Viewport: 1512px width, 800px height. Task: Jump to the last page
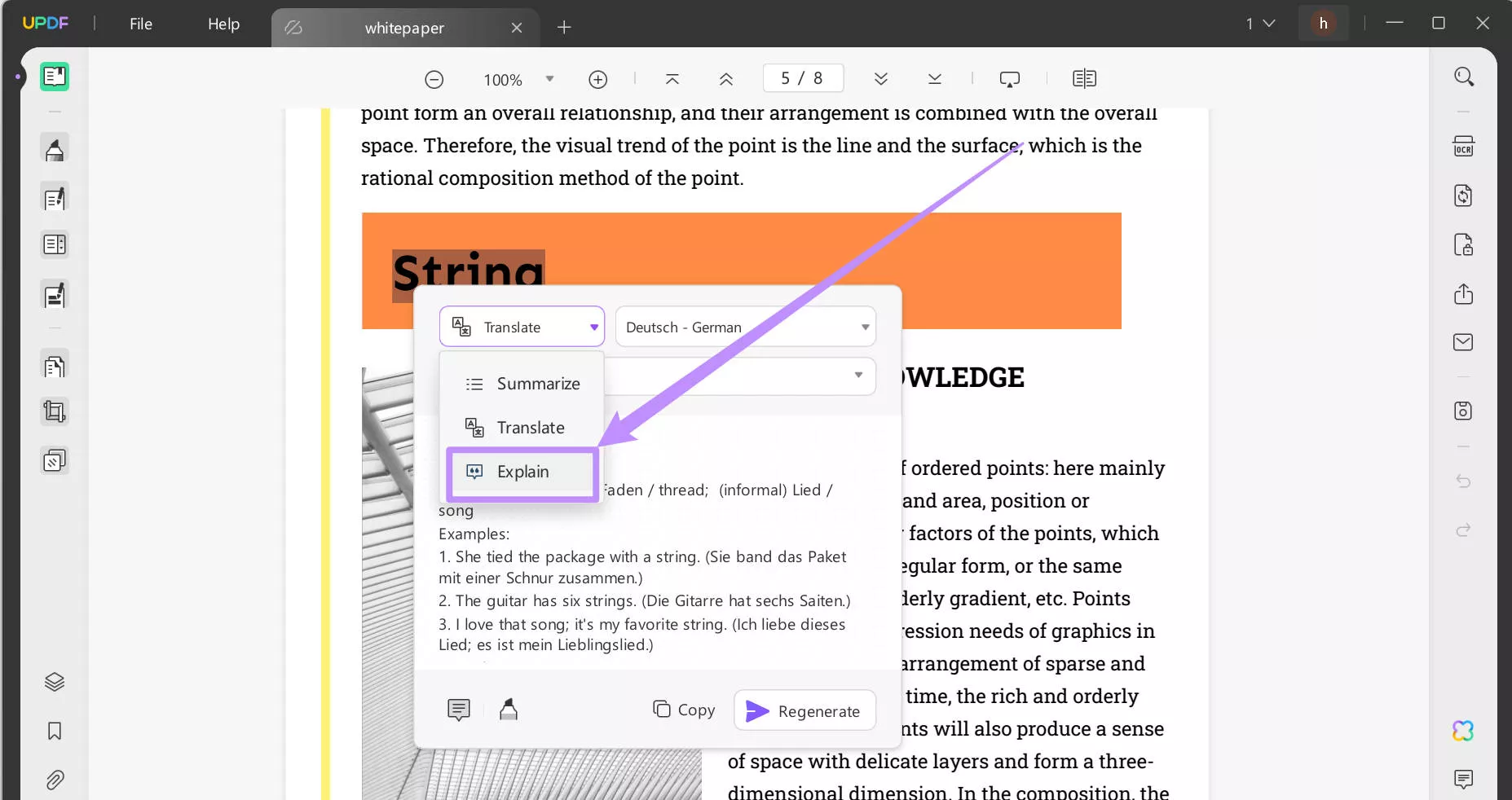pyautogui.click(x=935, y=79)
